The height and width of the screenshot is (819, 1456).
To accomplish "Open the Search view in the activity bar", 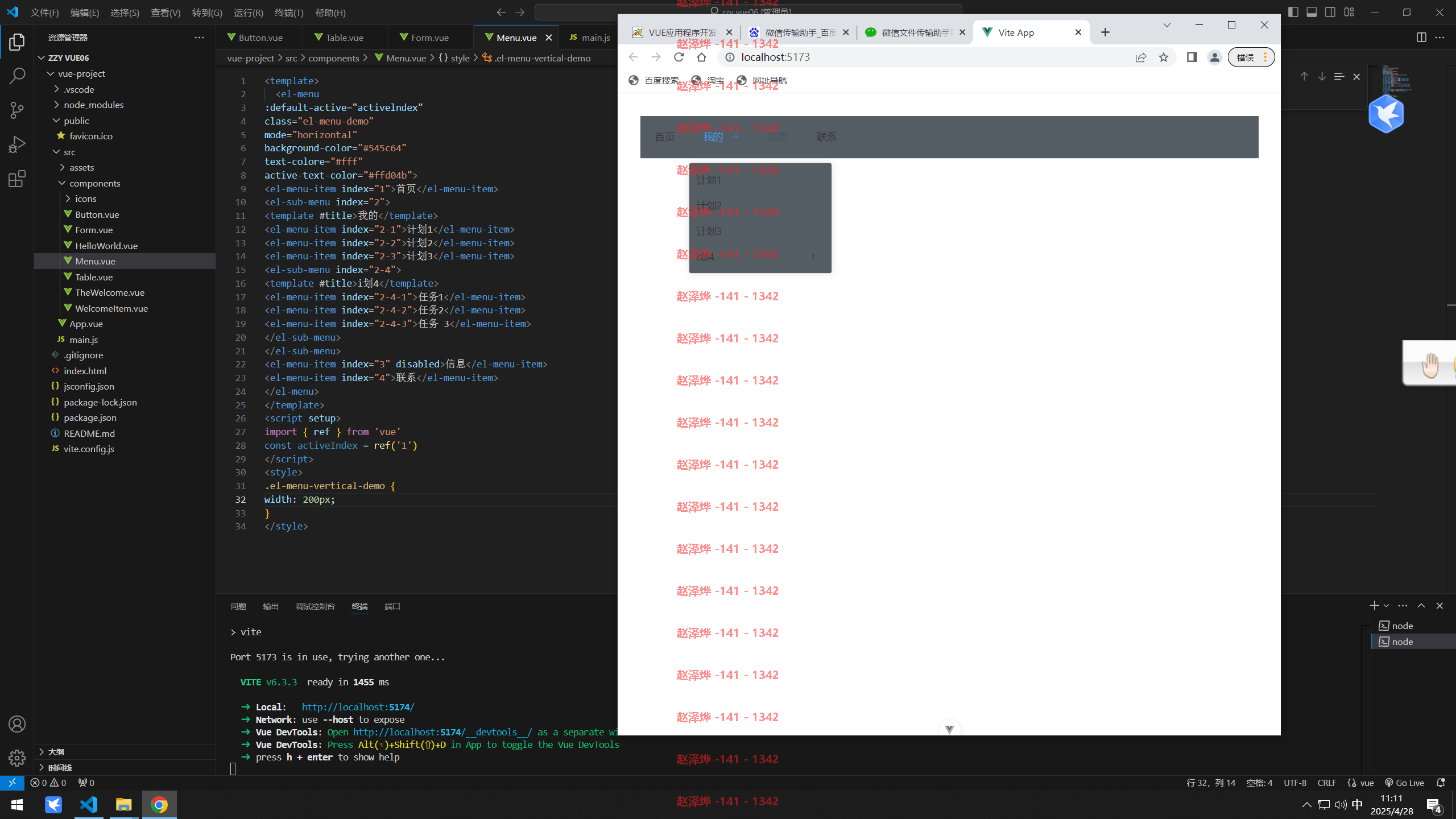I will (x=17, y=76).
